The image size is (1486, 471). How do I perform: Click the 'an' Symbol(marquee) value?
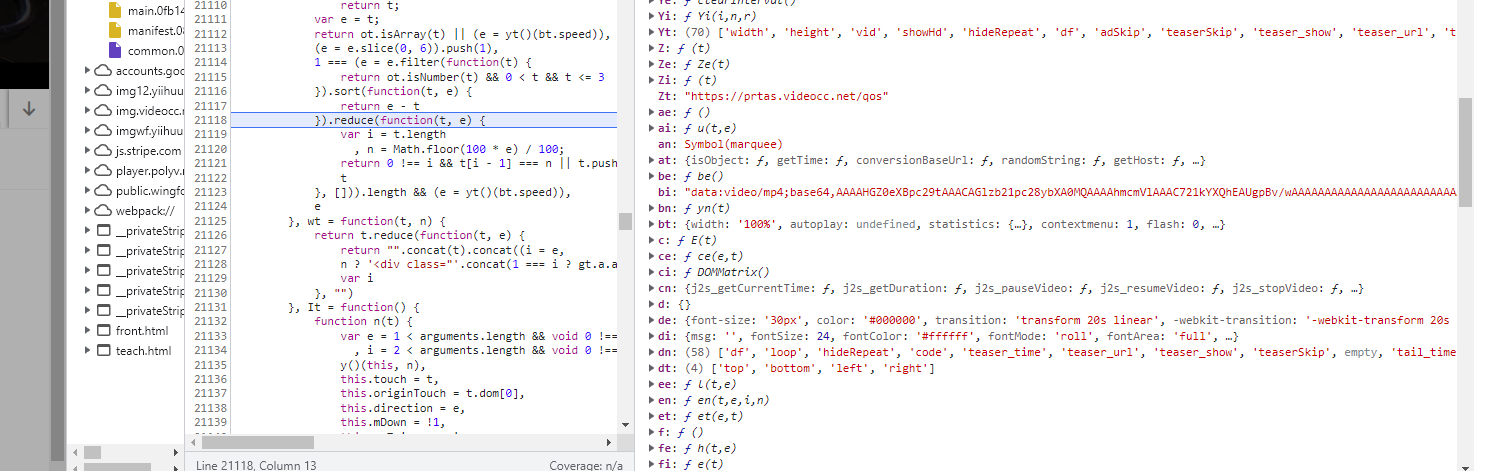coord(734,144)
